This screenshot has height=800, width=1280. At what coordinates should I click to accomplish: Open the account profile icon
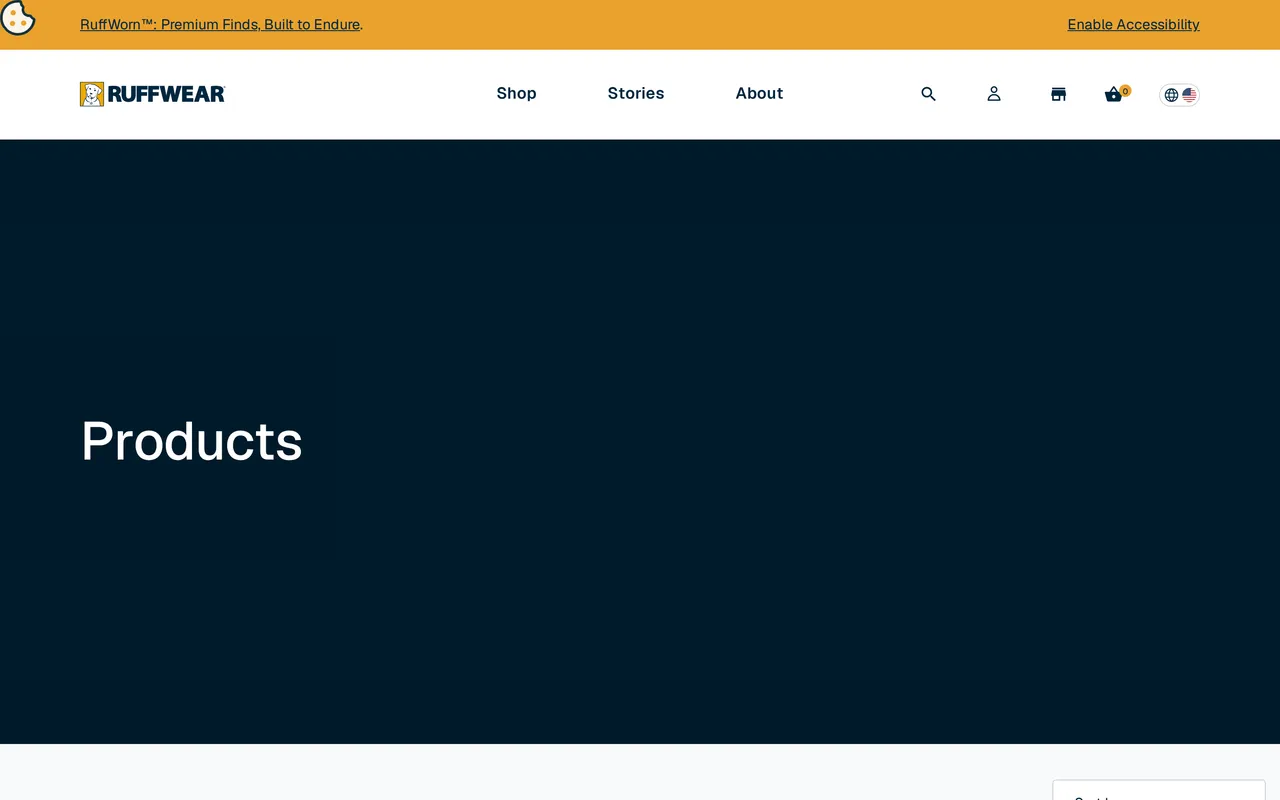[x=994, y=94]
